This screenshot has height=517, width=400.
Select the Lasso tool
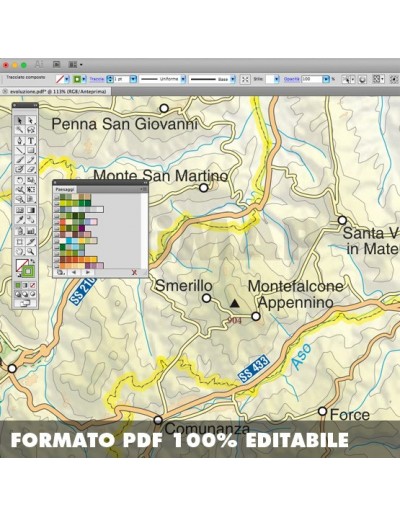(31, 130)
